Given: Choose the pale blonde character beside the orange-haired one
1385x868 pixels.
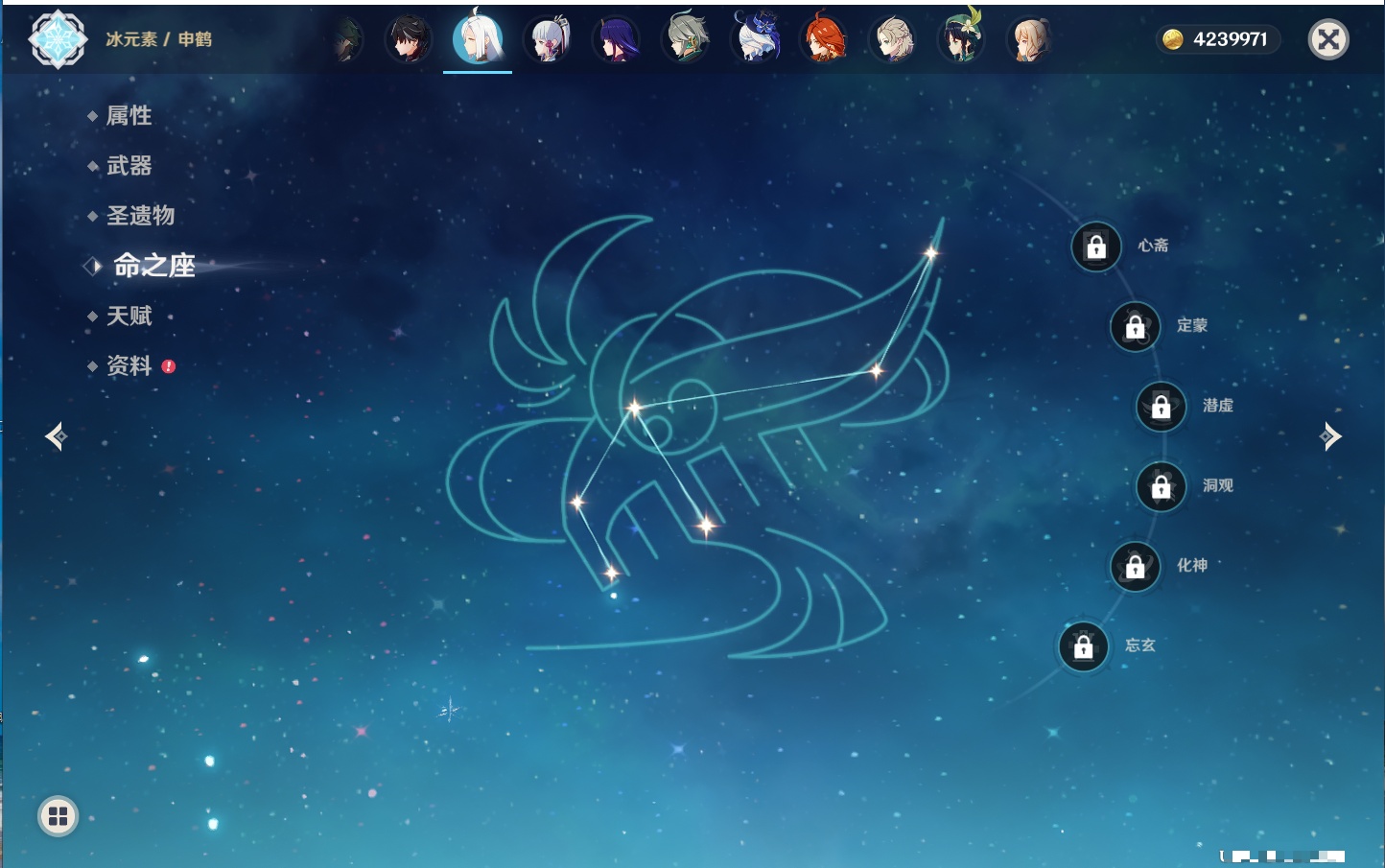Looking at the screenshot, I should pyautogui.click(x=893, y=39).
